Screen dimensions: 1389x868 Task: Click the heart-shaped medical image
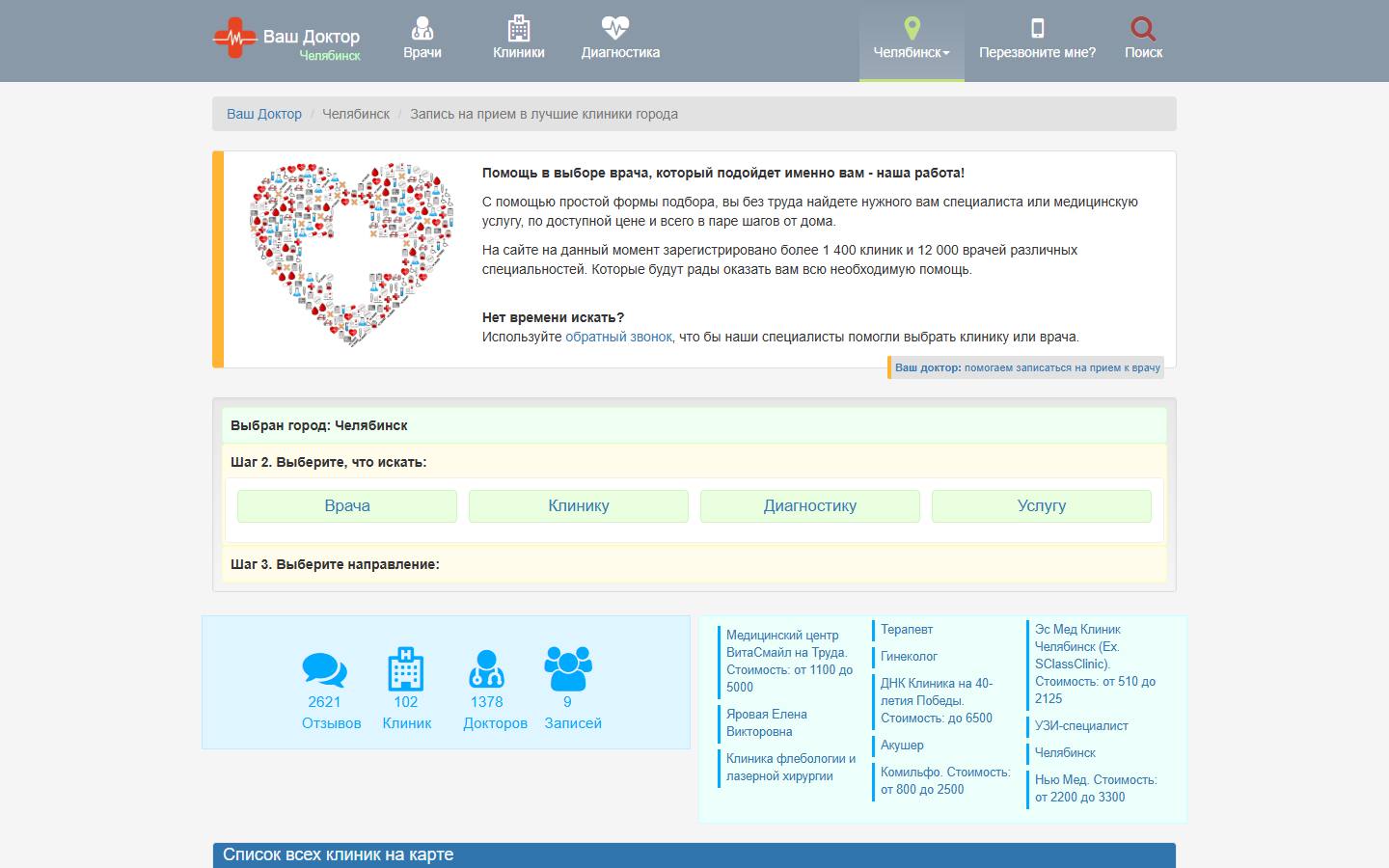point(351,254)
